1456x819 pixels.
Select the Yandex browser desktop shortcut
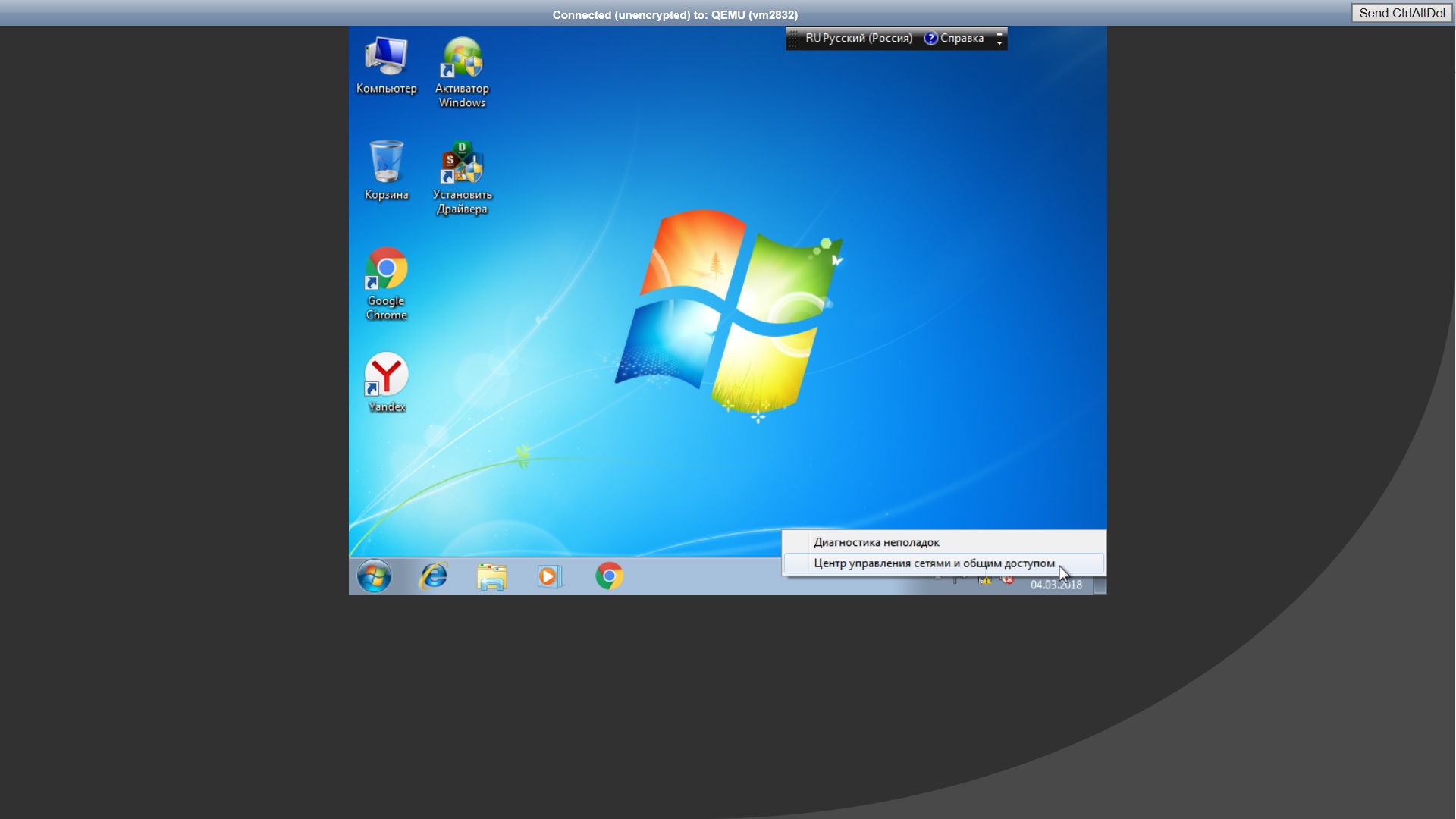[387, 383]
